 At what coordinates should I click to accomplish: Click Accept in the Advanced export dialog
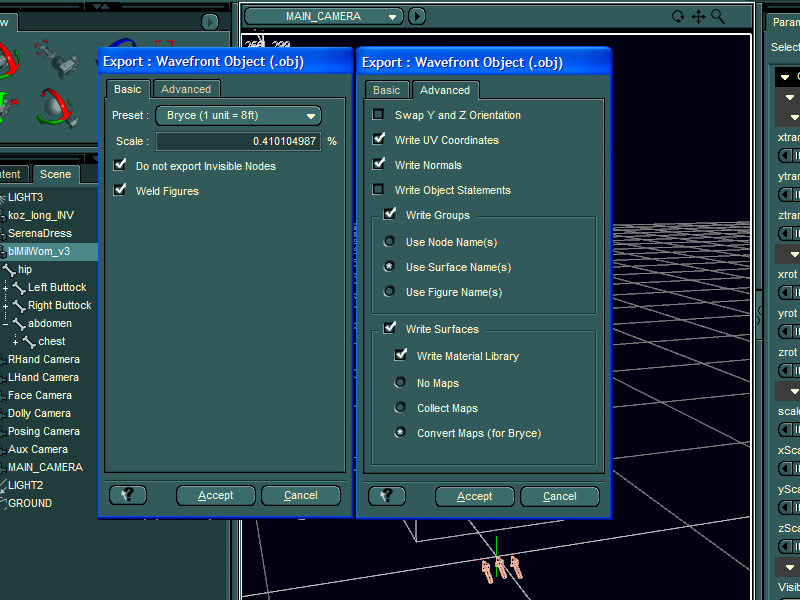[x=475, y=496]
